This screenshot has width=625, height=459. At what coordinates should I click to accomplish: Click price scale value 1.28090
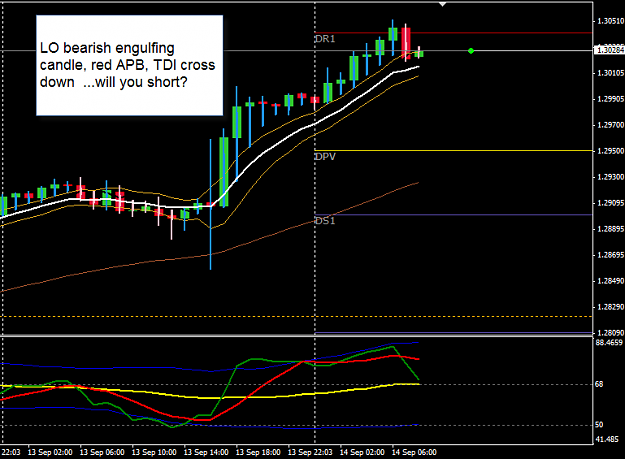[x=610, y=333]
